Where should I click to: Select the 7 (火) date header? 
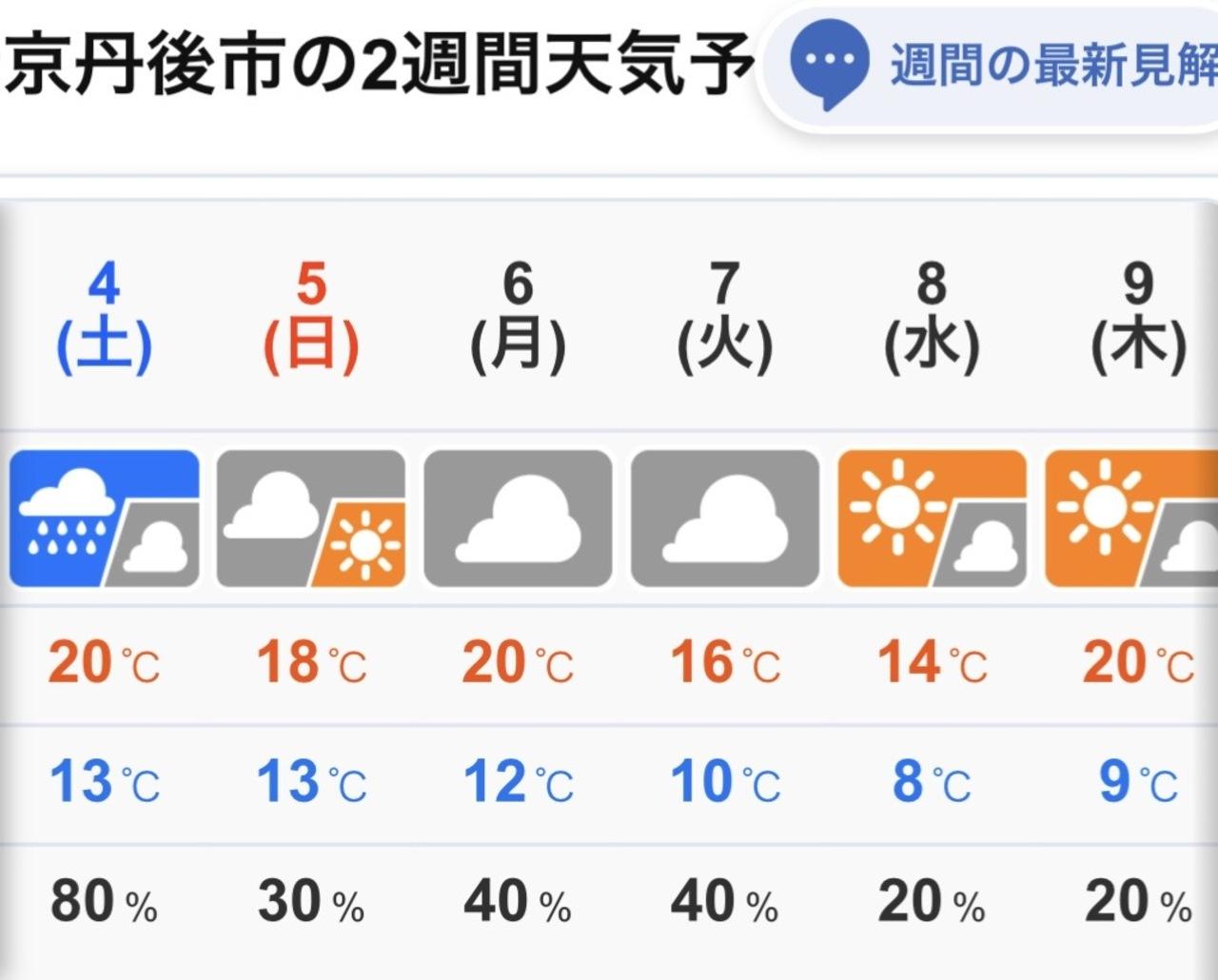coord(725,319)
